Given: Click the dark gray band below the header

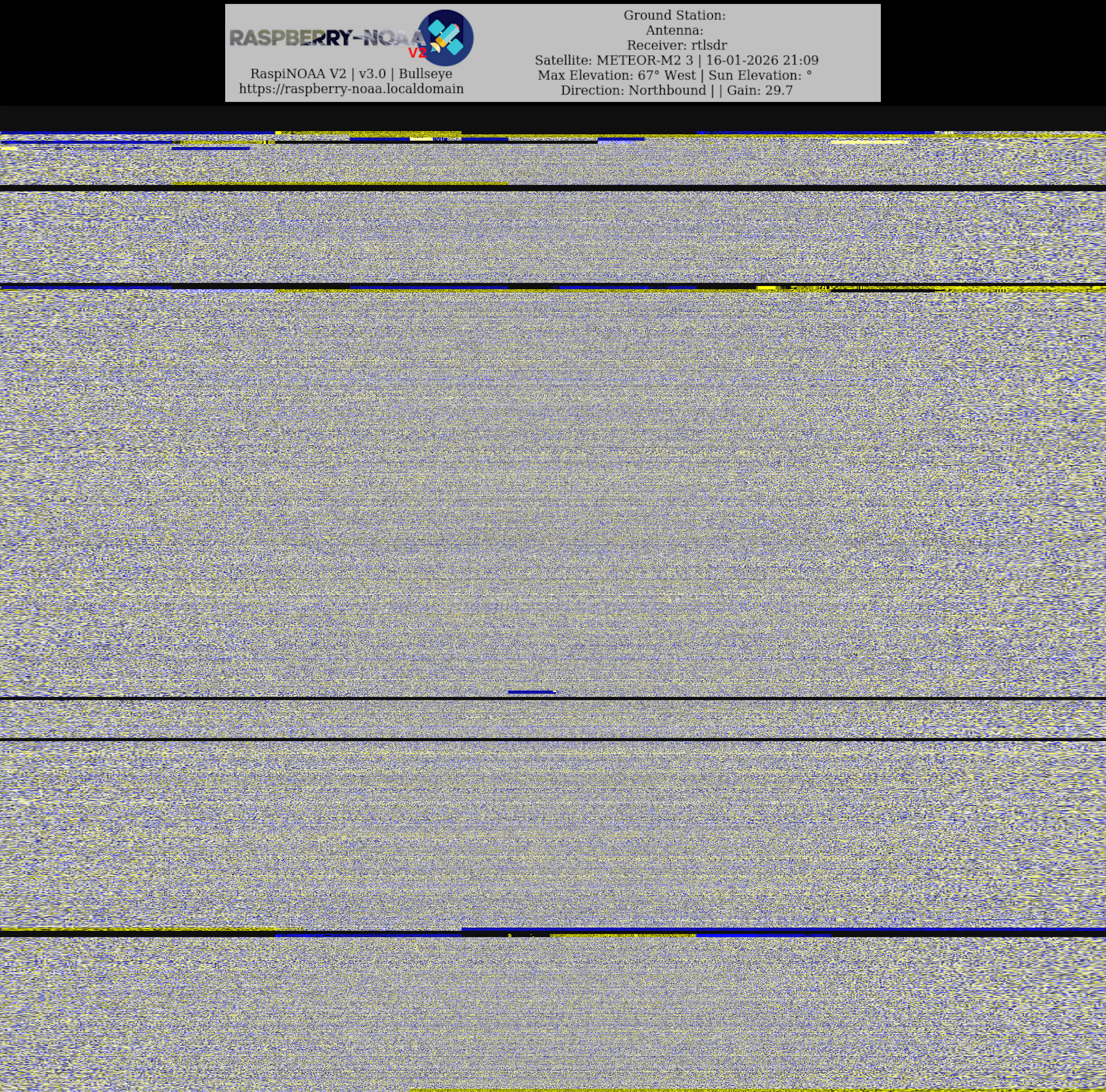Looking at the screenshot, I should [x=553, y=119].
